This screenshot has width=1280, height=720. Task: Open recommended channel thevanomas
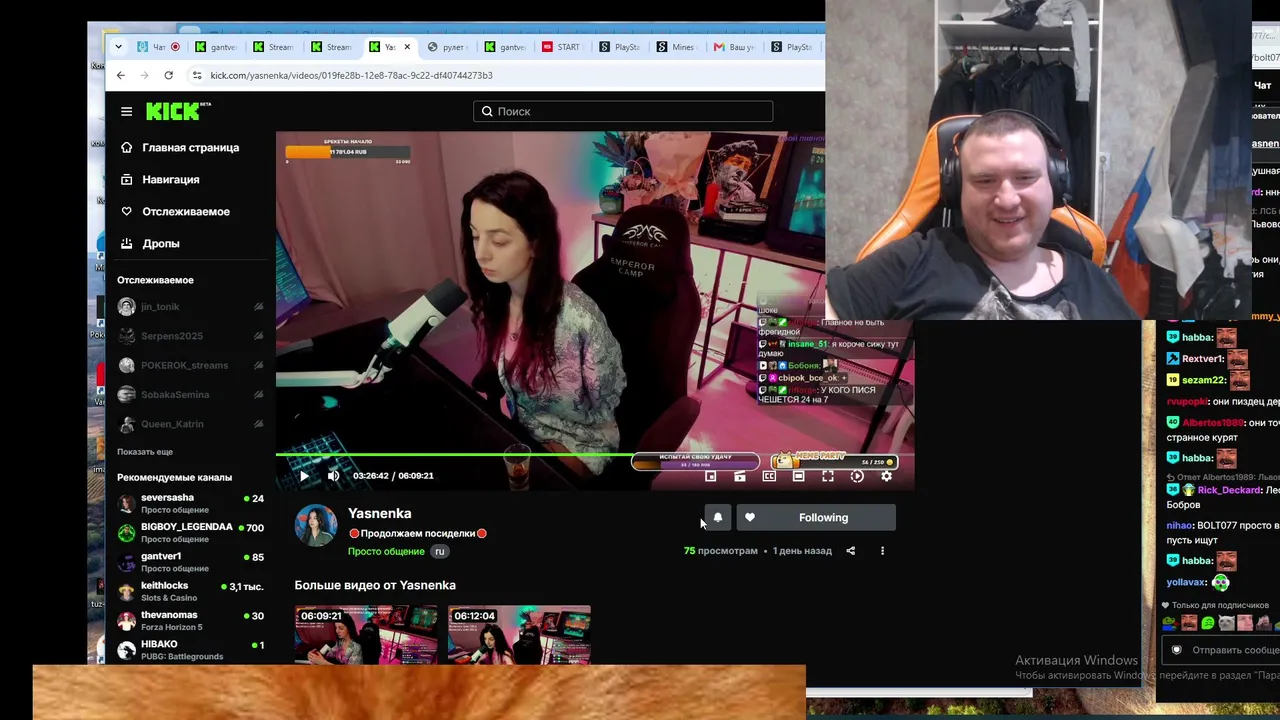pos(190,620)
